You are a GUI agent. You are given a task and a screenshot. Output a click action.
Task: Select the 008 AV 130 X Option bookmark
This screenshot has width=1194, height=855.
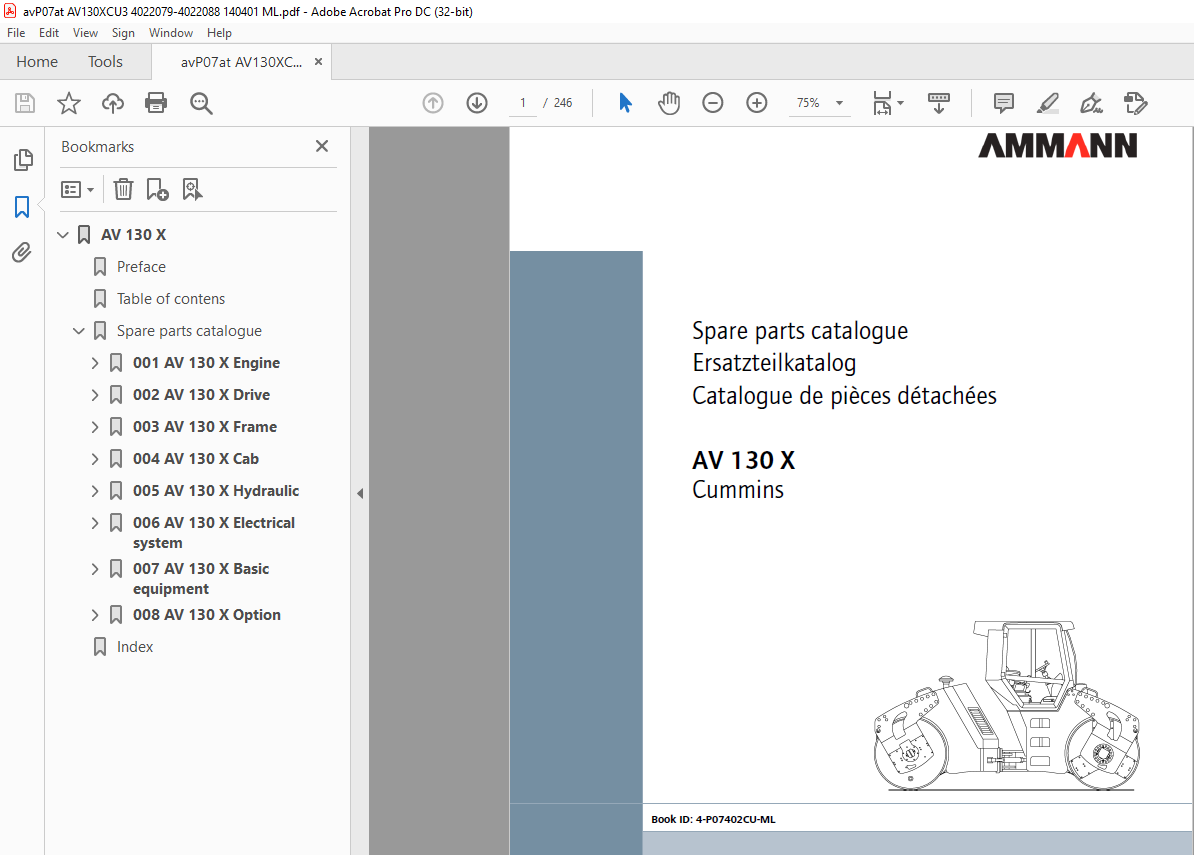click(206, 615)
